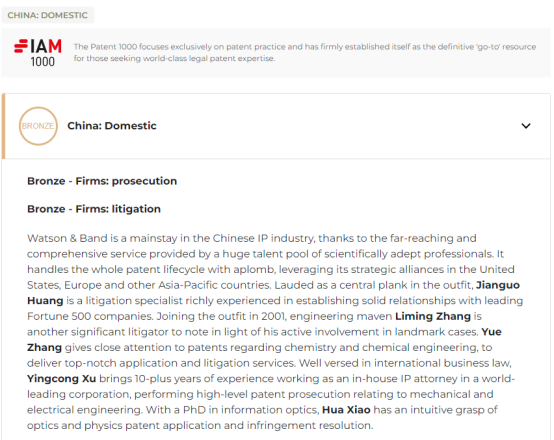Click the circular BRONZE badge icon
The width and height of the screenshot is (554, 440).
point(38,126)
